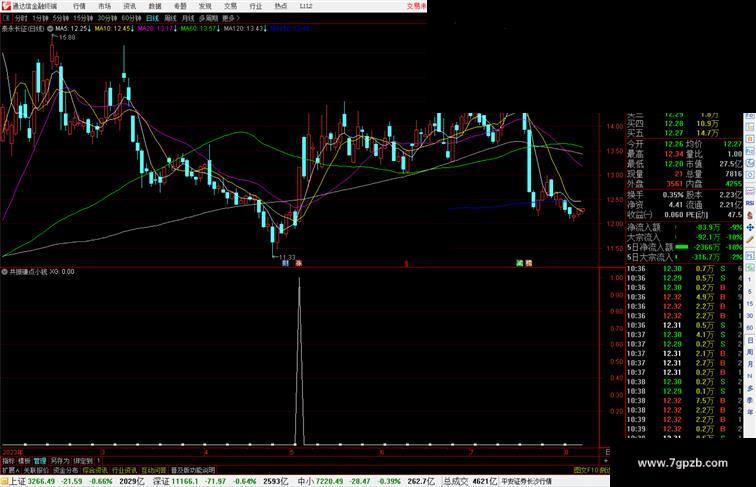Image resolution: width=756 pixels, height=487 pixels.
Task: Click the 指标 button under the chart
Action: click(8, 461)
